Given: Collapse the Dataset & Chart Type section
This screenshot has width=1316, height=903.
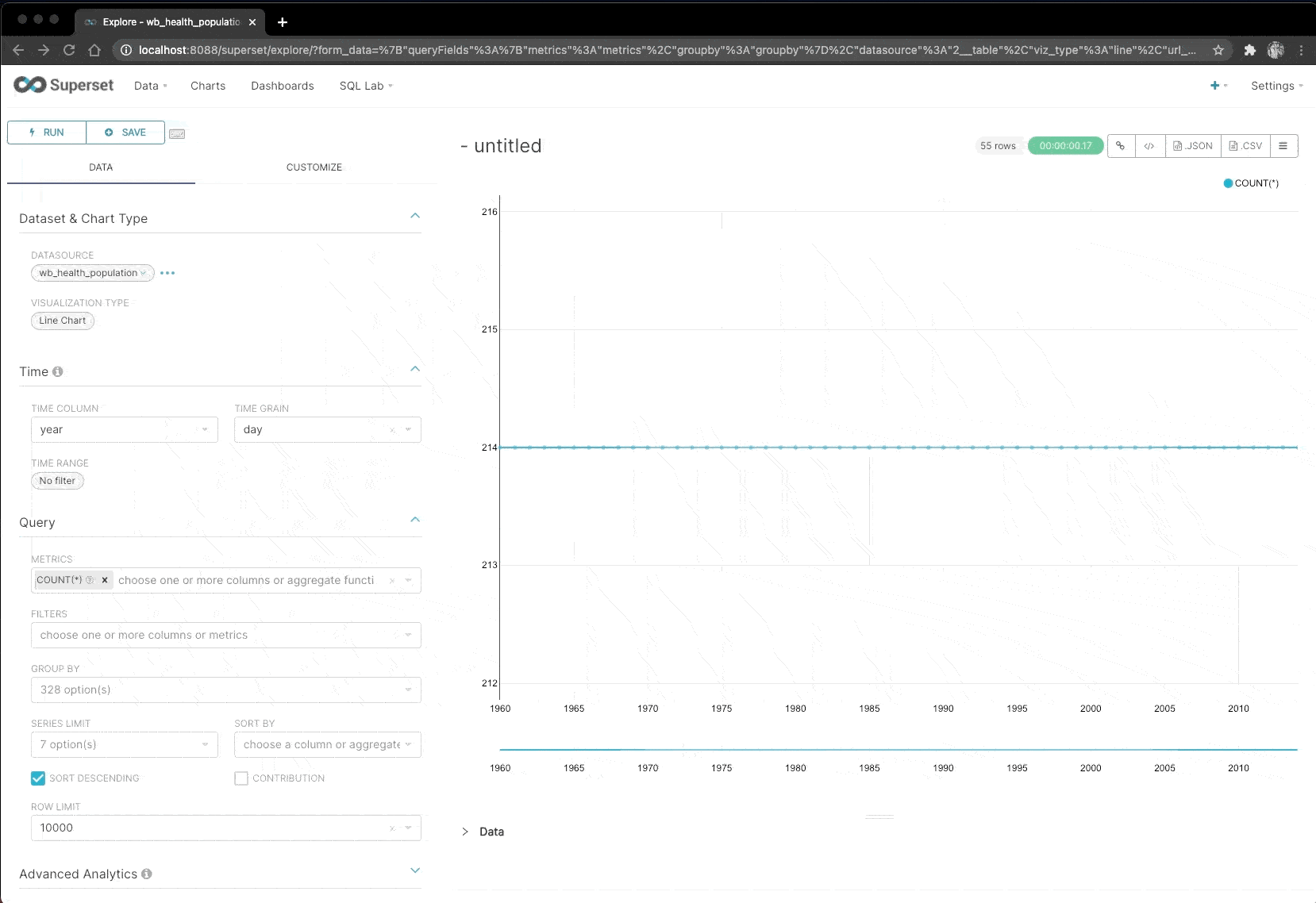Looking at the screenshot, I should click(x=415, y=215).
